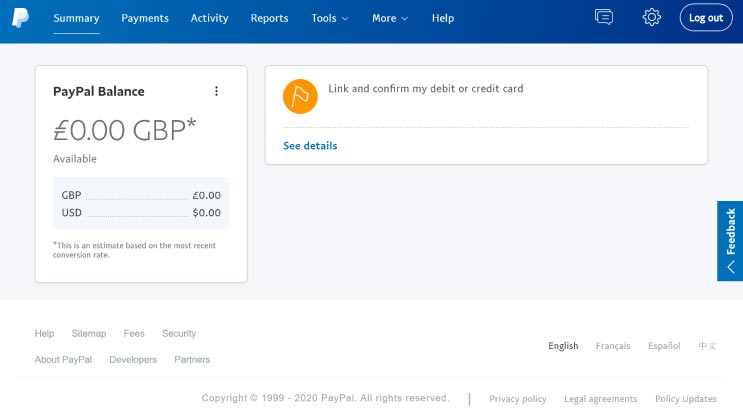Screen dimensions: 743x416
Task: Click the PayPal Balance heading
Action: pyautogui.click(x=99, y=91)
